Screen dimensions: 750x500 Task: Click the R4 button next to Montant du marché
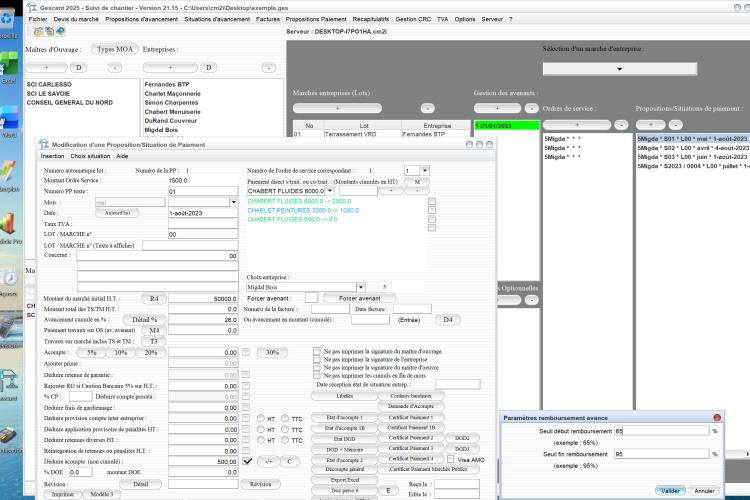point(154,298)
